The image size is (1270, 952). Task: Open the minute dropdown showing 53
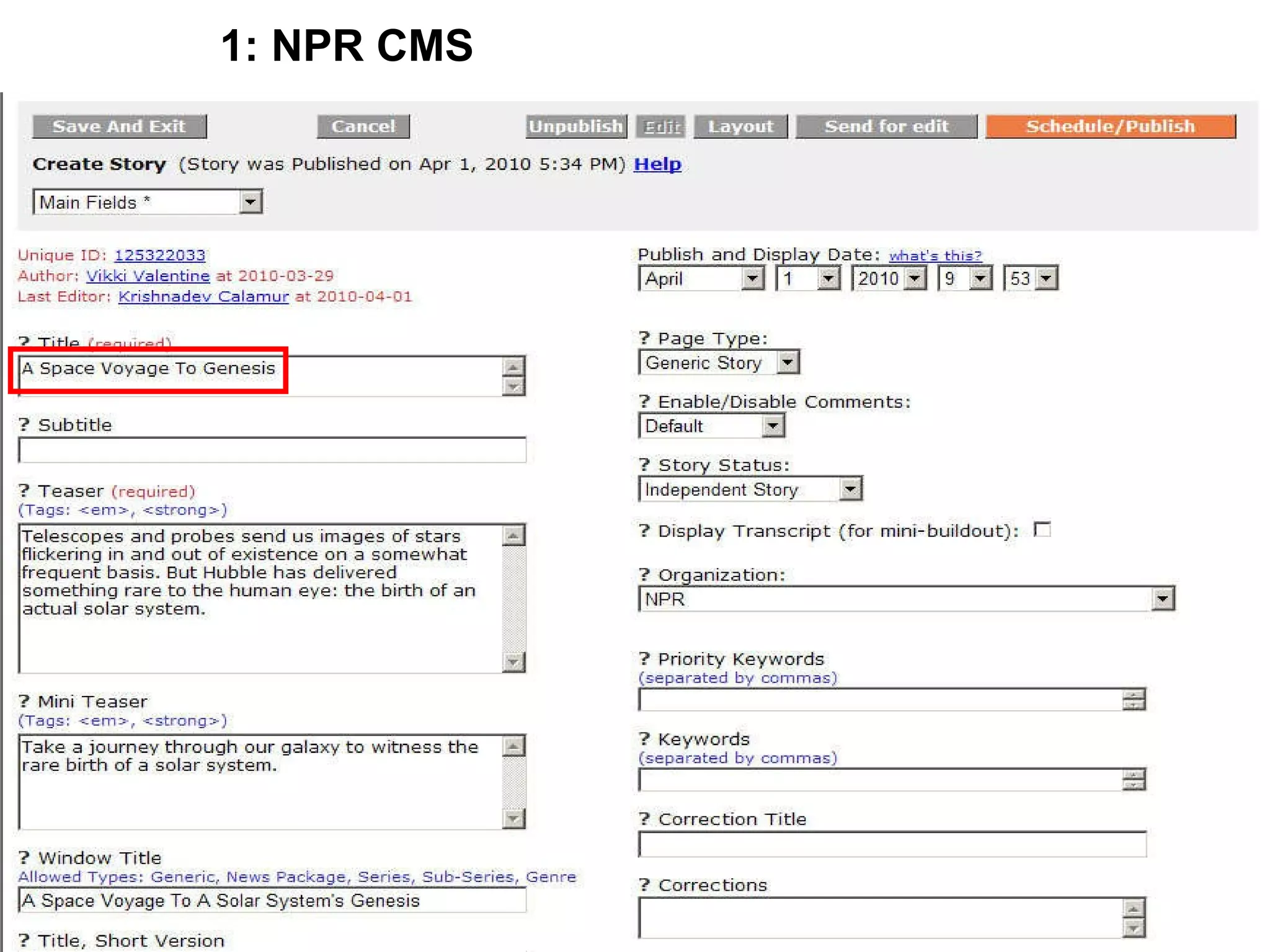click(1031, 278)
